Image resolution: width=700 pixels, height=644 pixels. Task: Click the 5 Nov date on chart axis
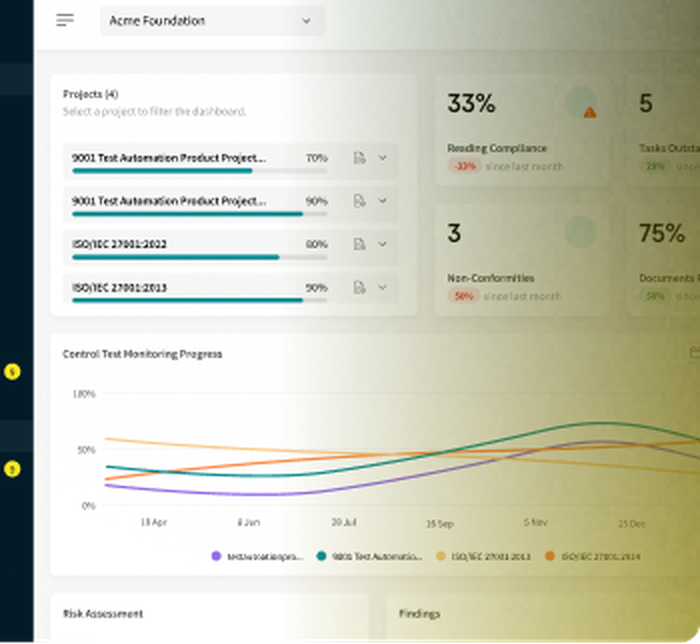536,522
